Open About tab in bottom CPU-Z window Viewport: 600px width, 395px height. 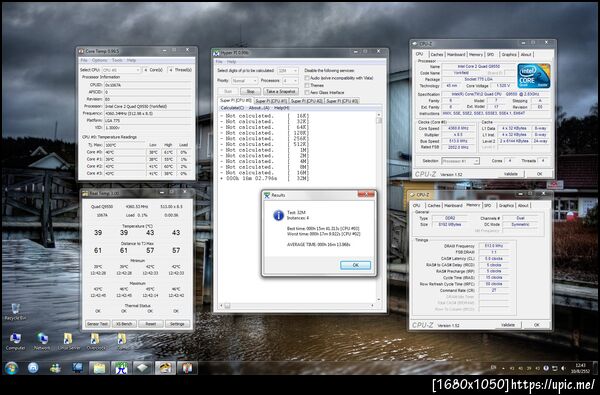(523, 206)
